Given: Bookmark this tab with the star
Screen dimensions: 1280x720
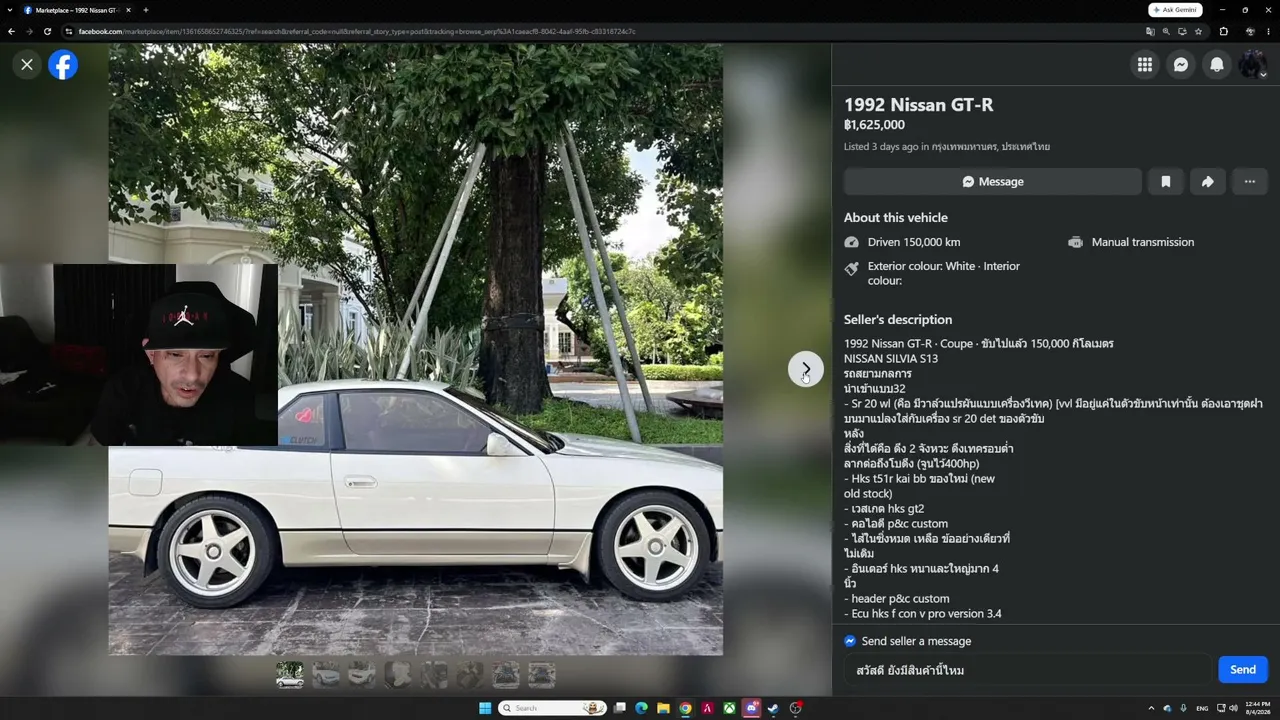Looking at the screenshot, I should pyautogui.click(x=1198, y=31).
